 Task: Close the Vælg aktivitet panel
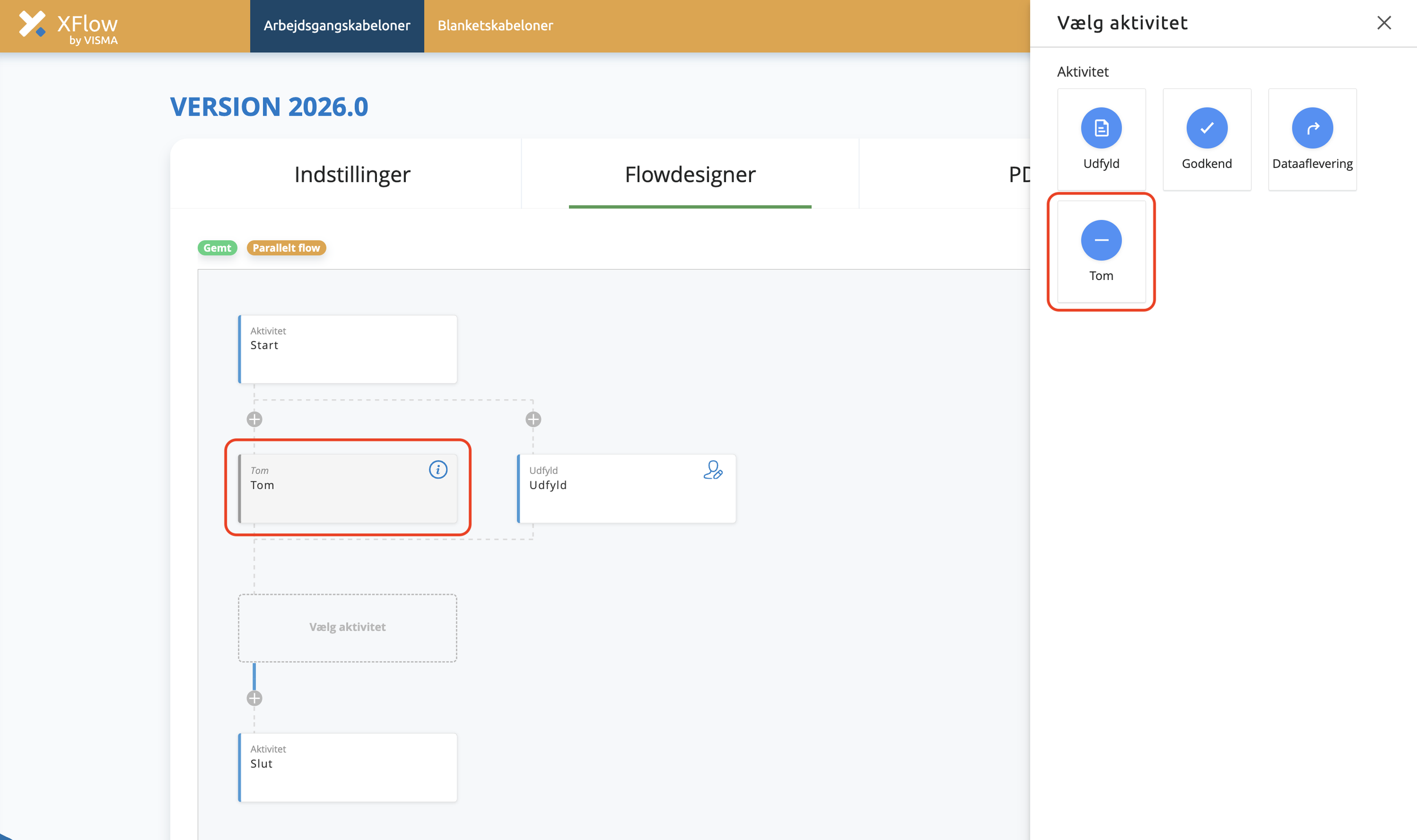[x=1384, y=23]
